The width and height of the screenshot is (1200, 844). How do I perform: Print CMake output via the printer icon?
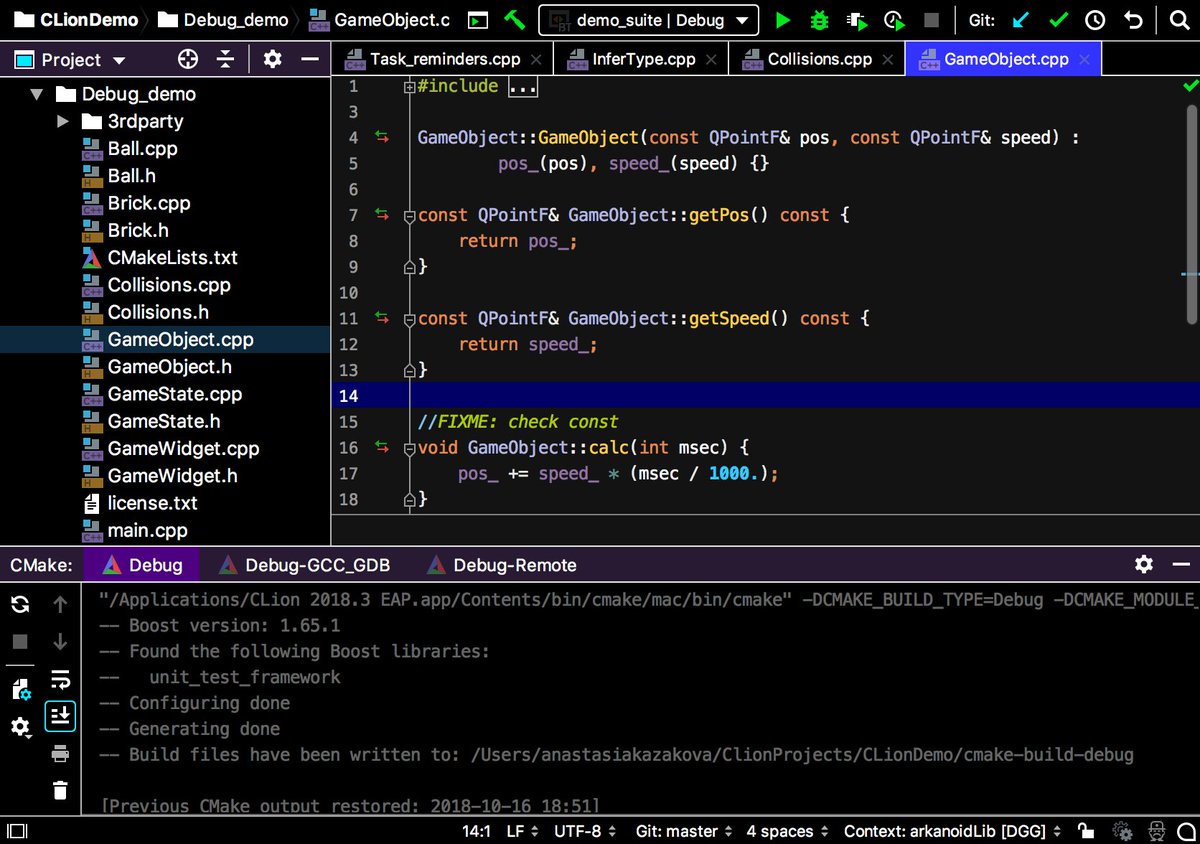click(60, 753)
